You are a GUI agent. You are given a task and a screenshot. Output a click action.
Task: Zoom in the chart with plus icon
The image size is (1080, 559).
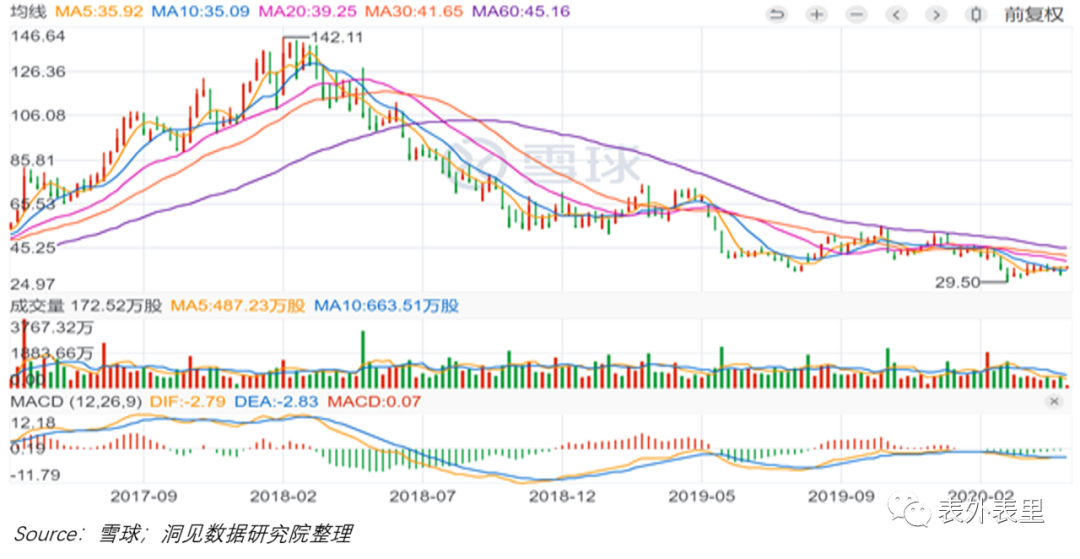point(817,14)
